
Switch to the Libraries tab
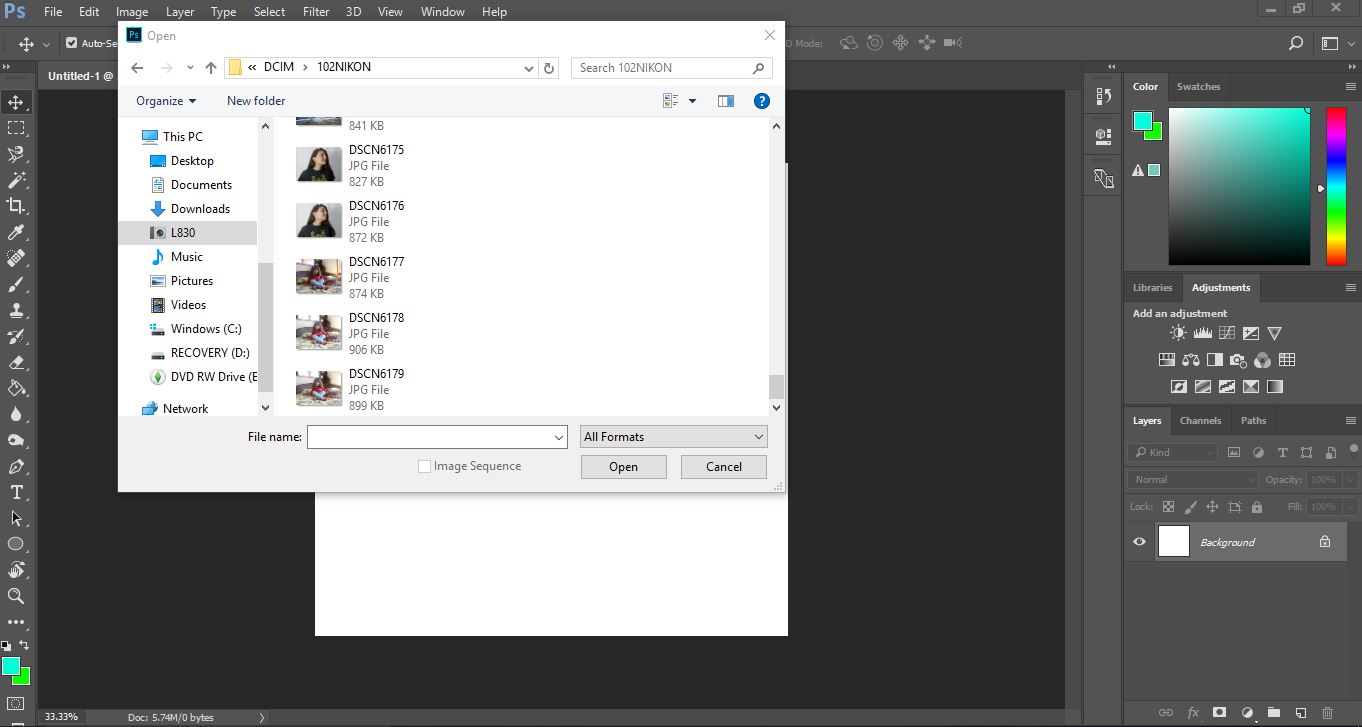(1152, 288)
